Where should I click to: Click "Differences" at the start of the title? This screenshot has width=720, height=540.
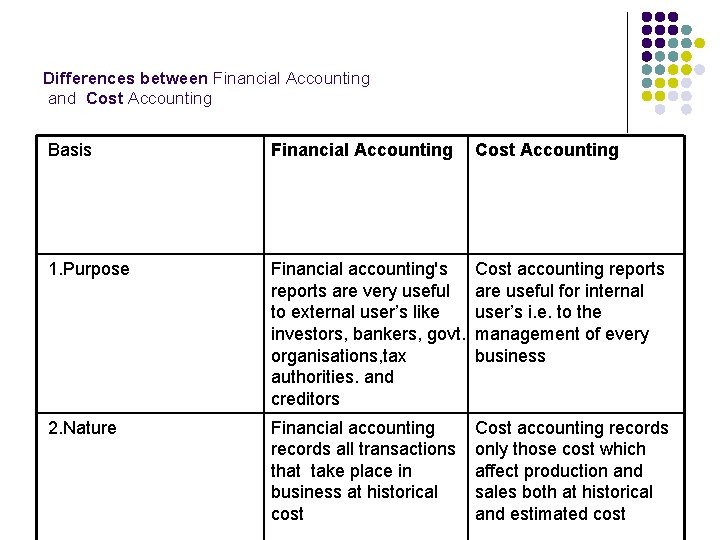(x=89, y=78)
